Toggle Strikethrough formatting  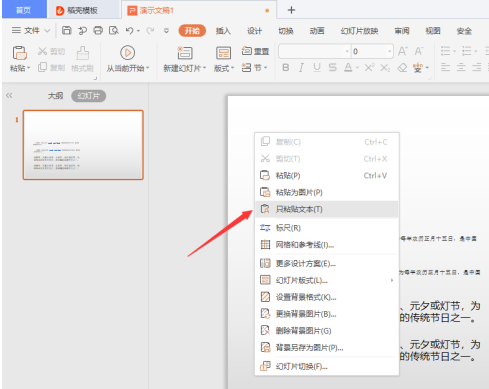[x=332, y=68]
